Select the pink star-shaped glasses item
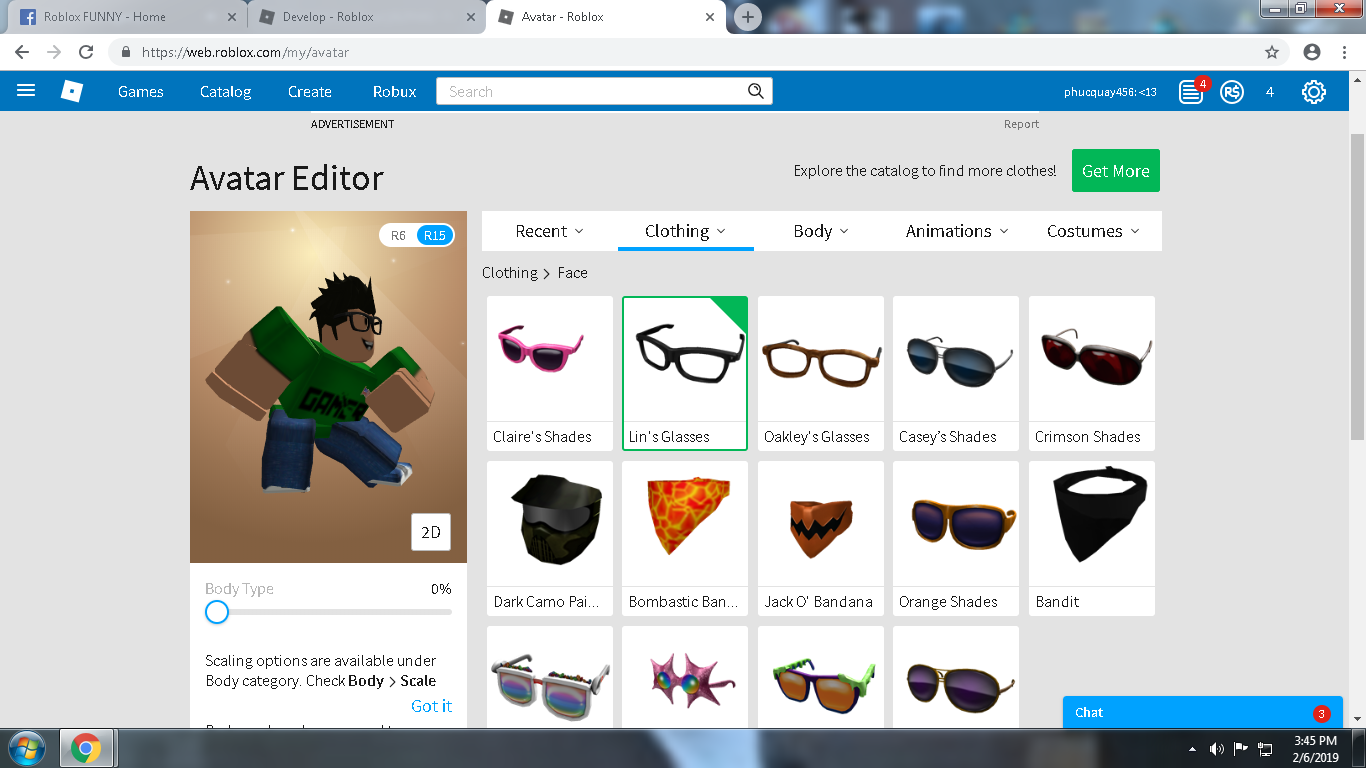The height and width of the screenshot is (768, 1366). (685, 677)
